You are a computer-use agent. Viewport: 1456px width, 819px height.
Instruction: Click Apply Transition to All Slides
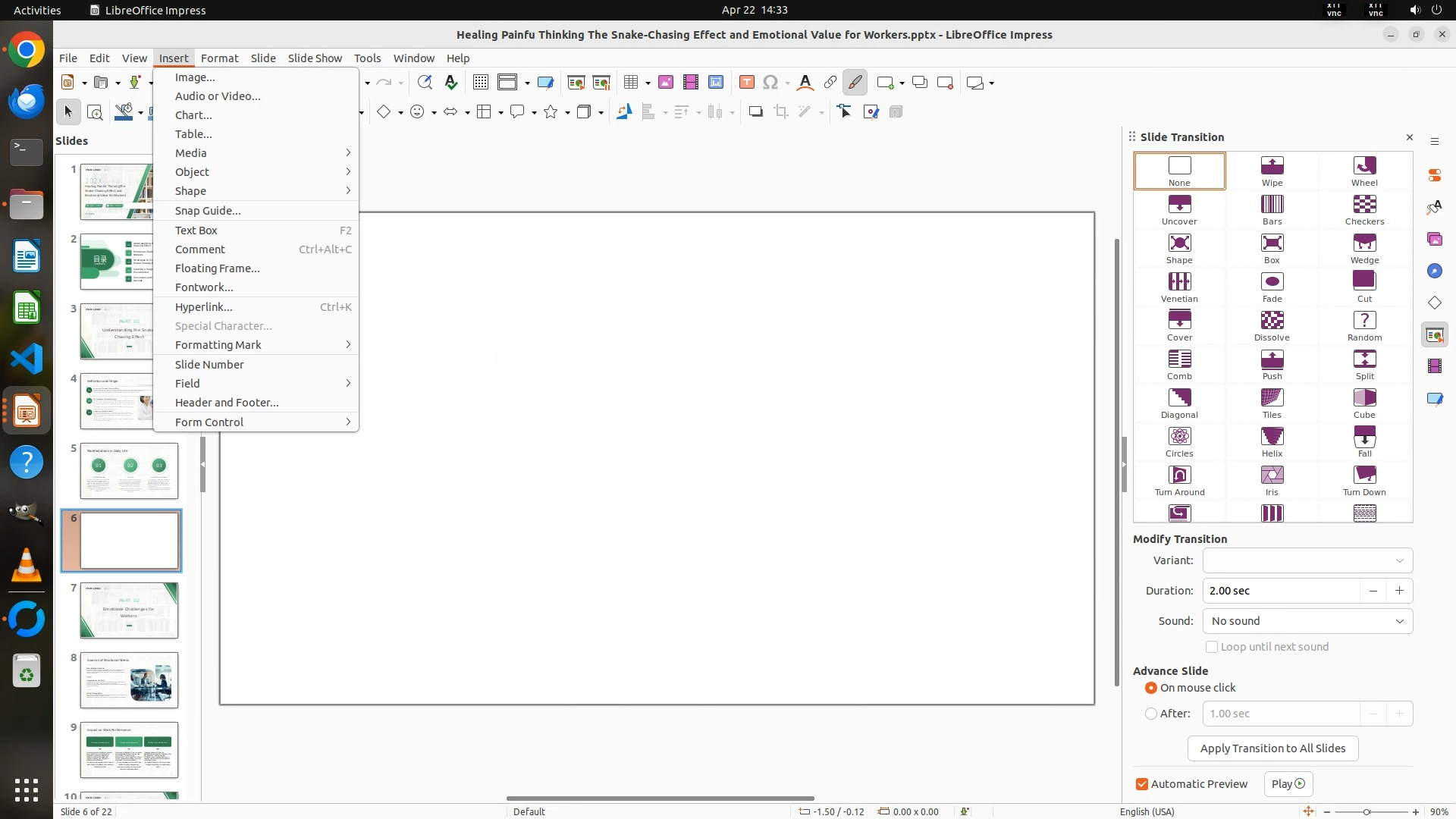point(1272,748)
